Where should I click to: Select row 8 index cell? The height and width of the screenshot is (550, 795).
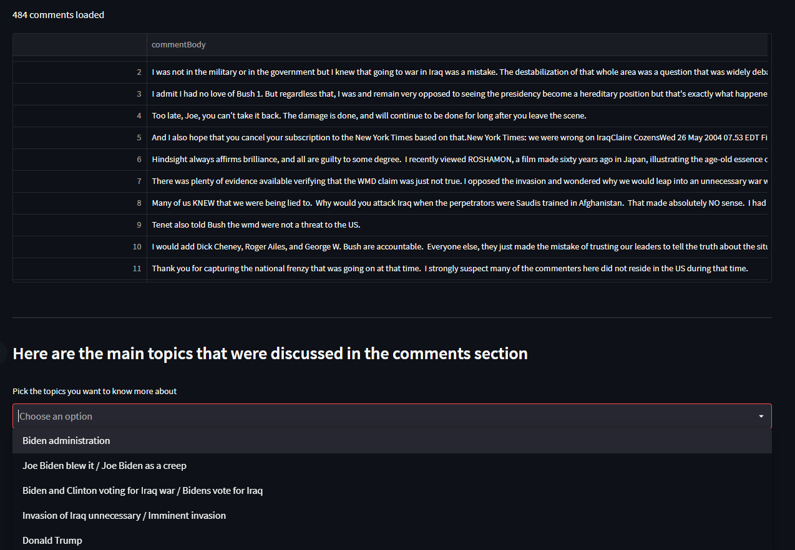tap(80, 203)
